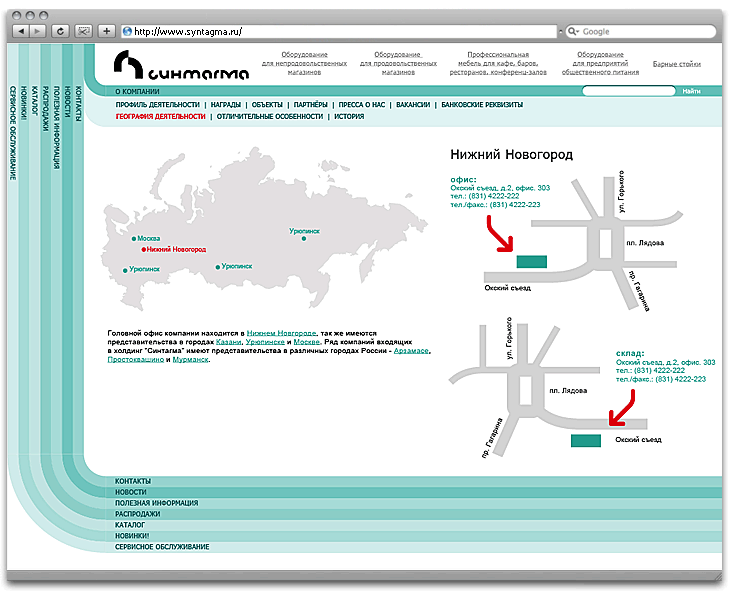The image size is (730, 595).
Task: Click the site search input box
Action: (x=629, y=91)
